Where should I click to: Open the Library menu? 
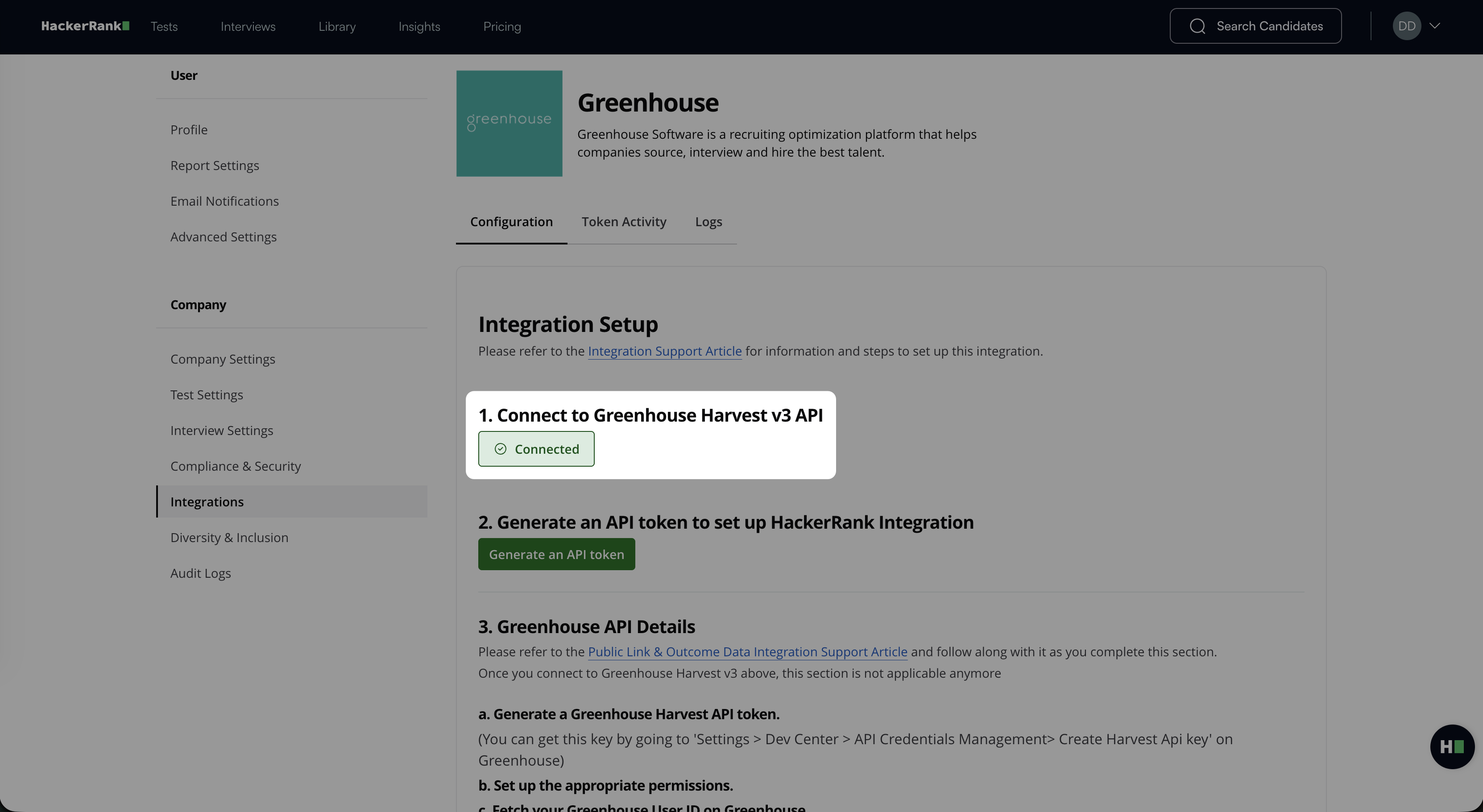click(337, 26)
